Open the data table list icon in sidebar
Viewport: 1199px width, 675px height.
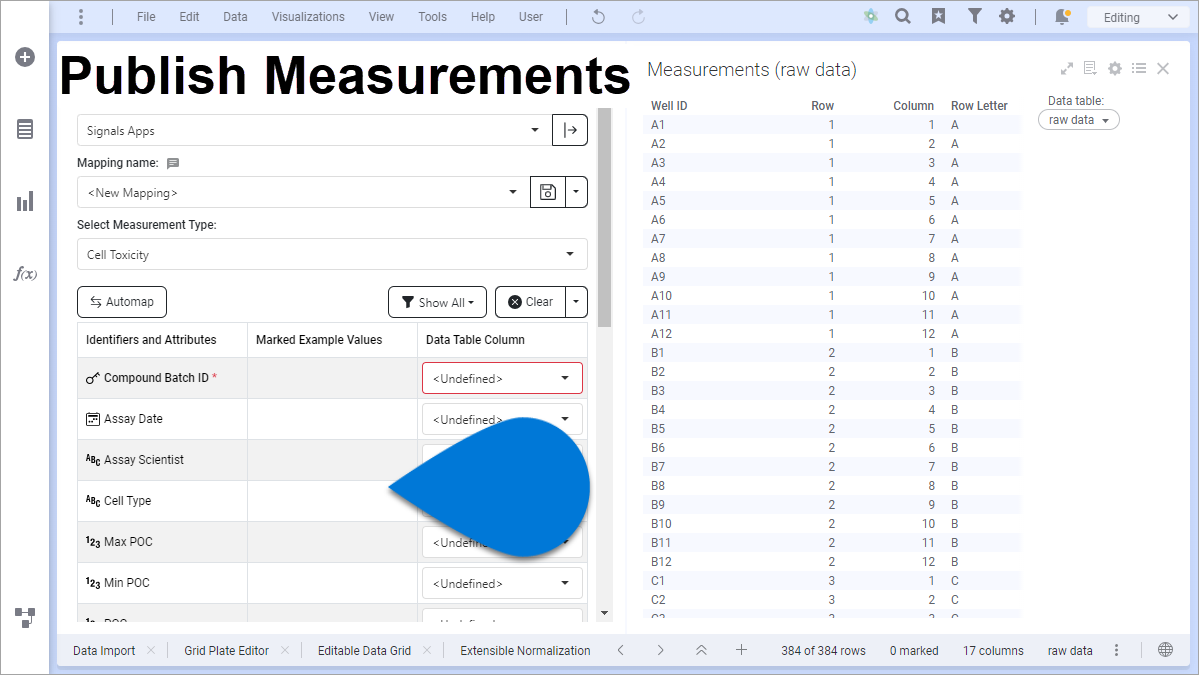click(x=25, y=129)
